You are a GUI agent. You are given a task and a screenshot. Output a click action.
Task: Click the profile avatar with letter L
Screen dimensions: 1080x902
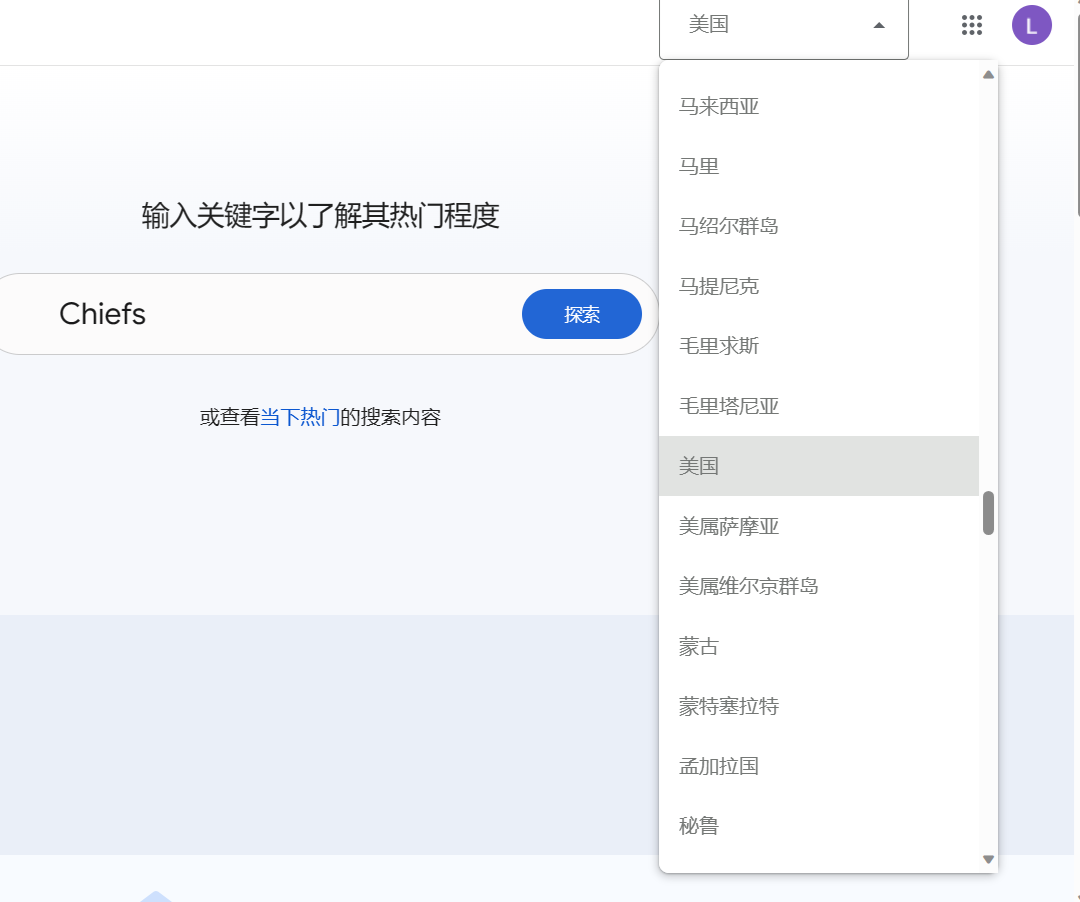(x=1031, y=26)
